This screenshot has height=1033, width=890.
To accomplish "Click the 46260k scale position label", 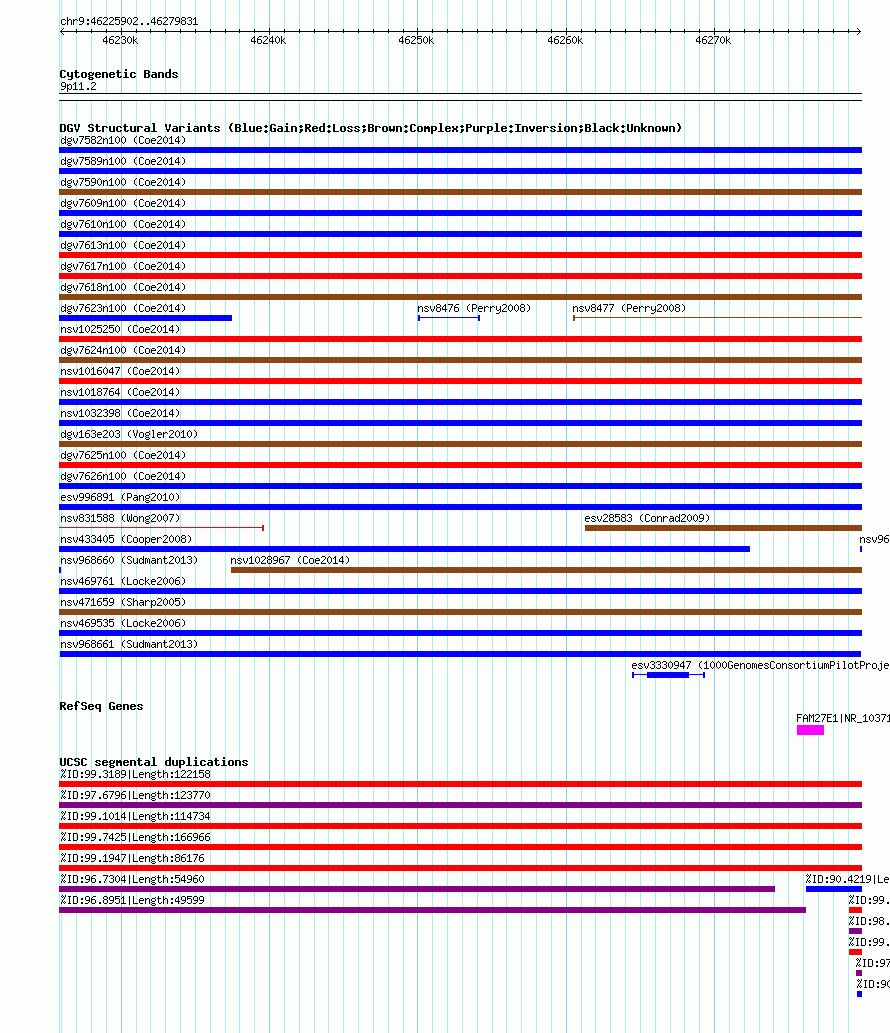I will pyautogui.click(x=565, y=40).
